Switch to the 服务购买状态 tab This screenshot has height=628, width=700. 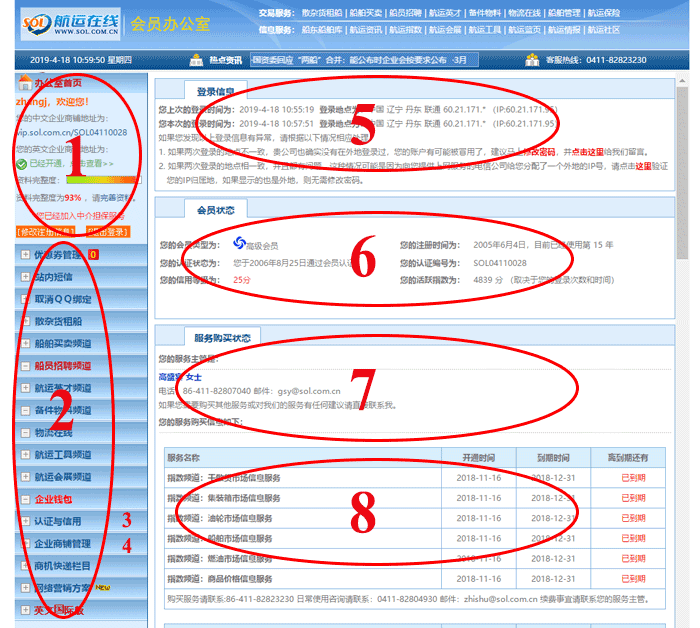coord(222,337)
